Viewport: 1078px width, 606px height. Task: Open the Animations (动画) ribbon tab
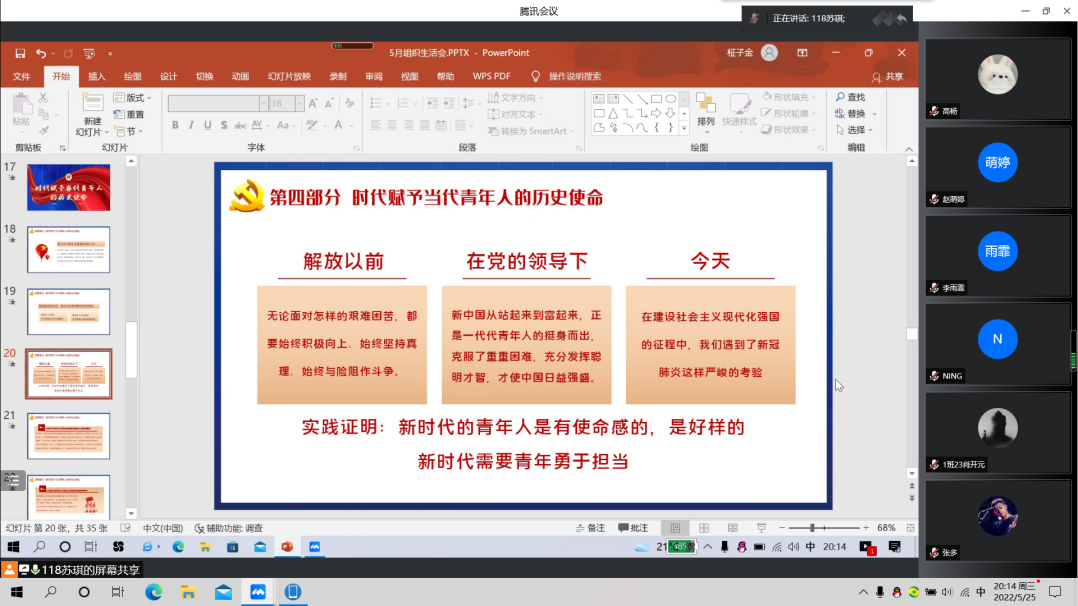click(240, 76)
